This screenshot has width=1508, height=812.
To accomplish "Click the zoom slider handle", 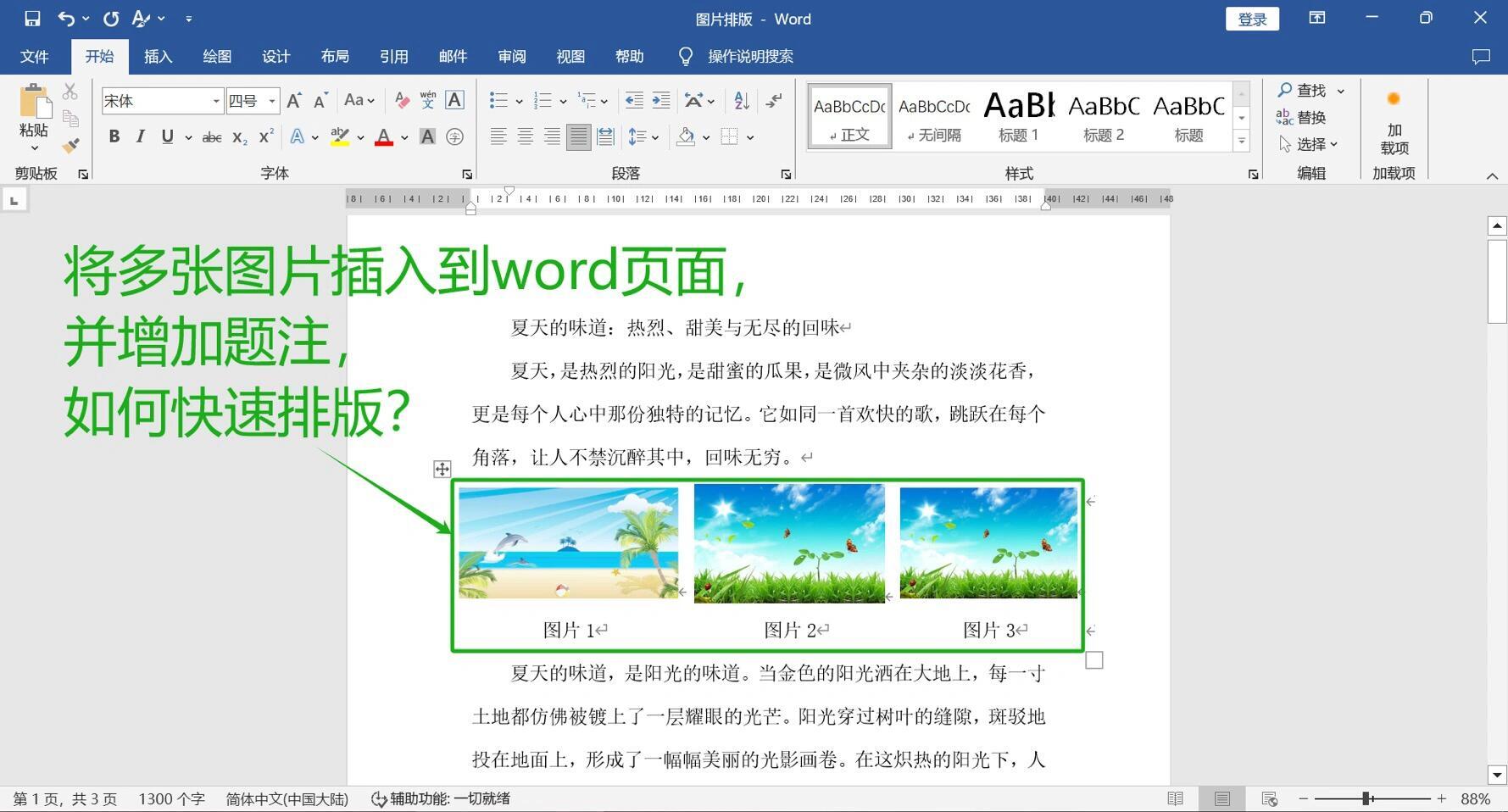I will click(x=1366, y=798).
